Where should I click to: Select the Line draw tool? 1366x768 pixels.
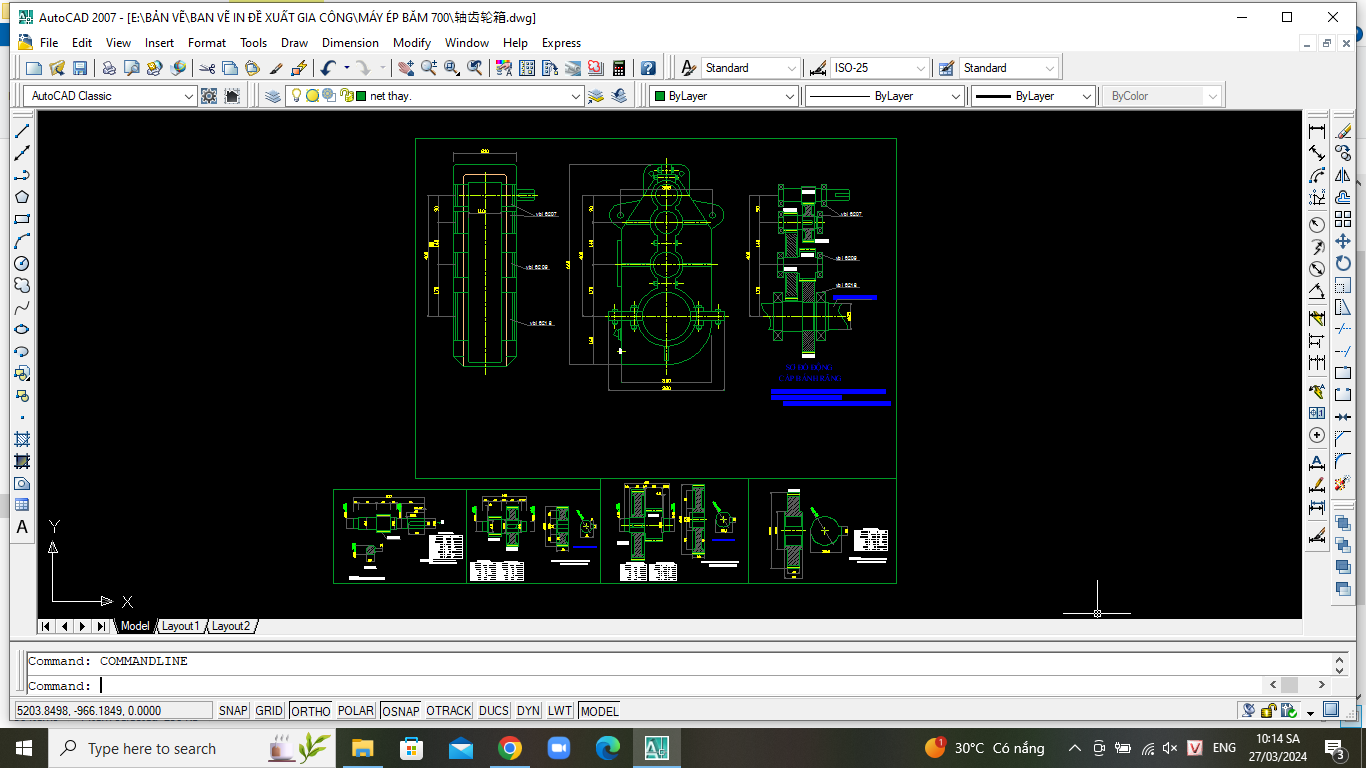pyautogui.click(x=21, y=131)
